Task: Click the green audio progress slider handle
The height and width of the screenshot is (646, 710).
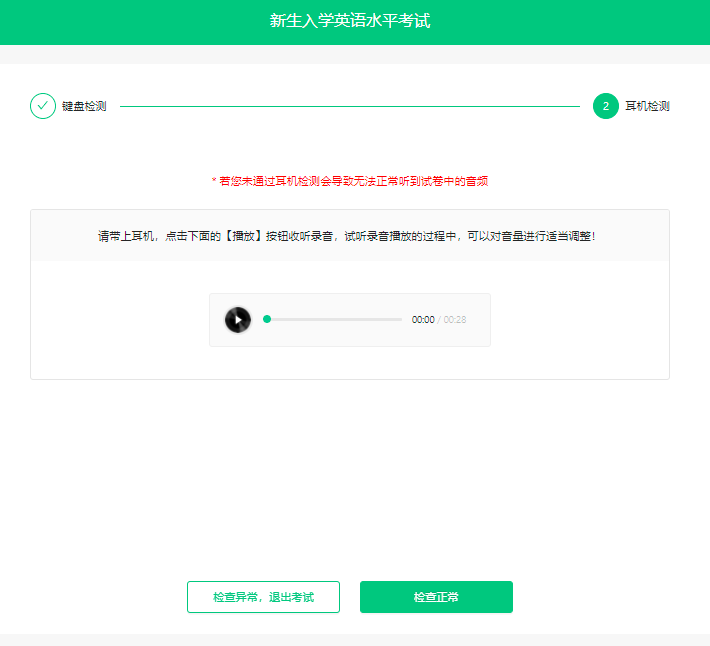Action: (267, 320)
